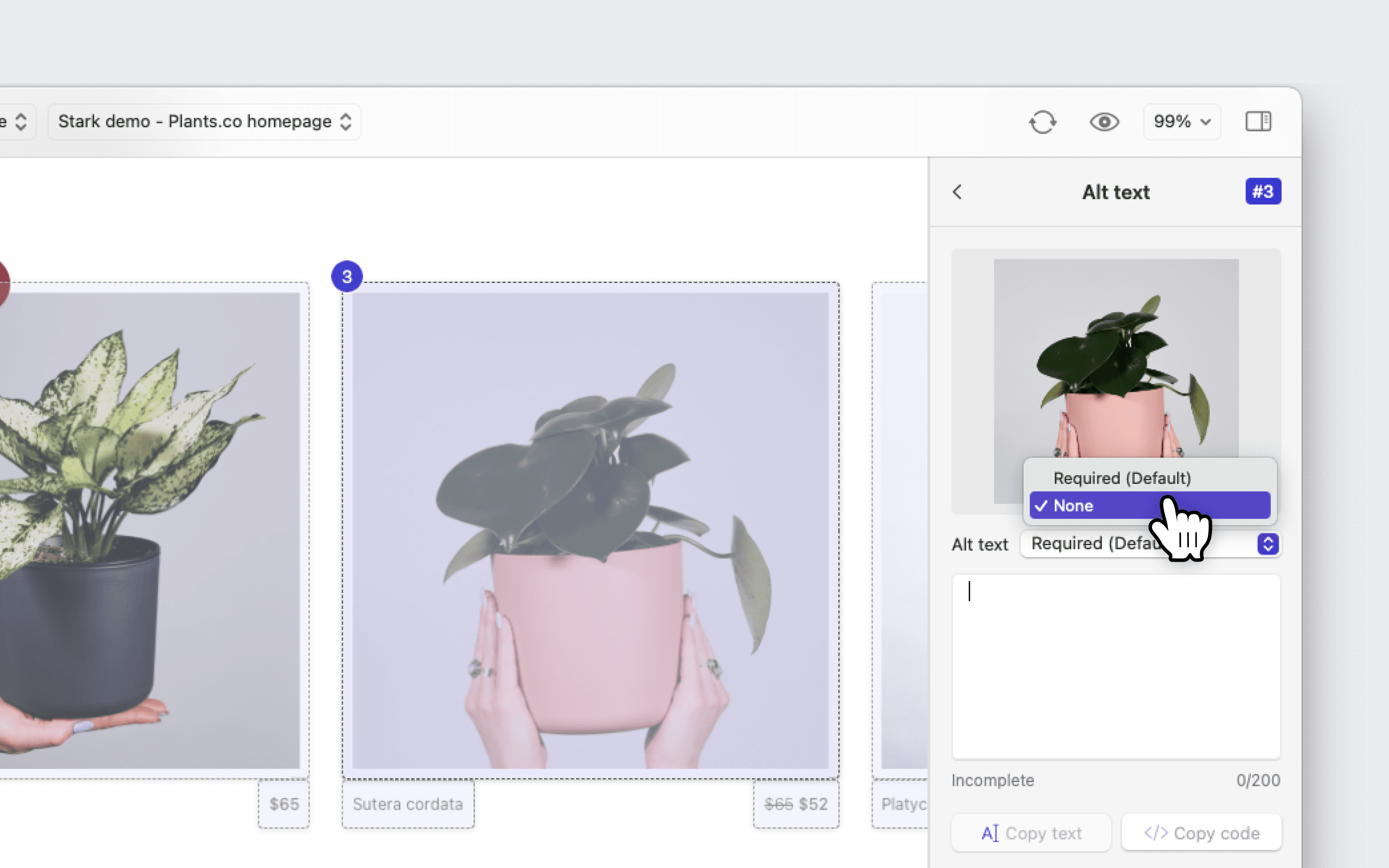Screen dimensions: 1389x868
Task: Click the annotation marker number 3
Action: (x=347, y=276)
